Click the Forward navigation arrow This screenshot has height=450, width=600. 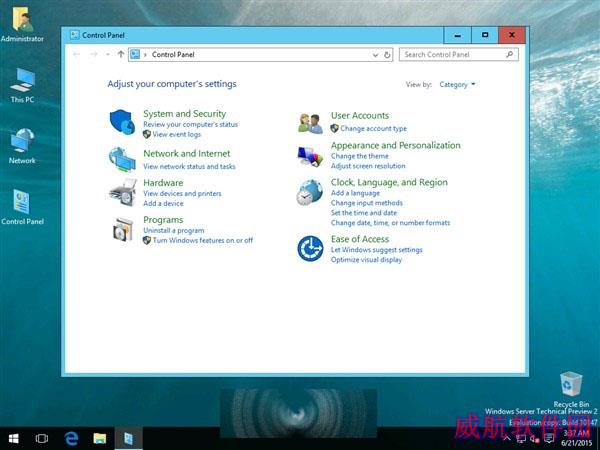(x=94, y=54)
